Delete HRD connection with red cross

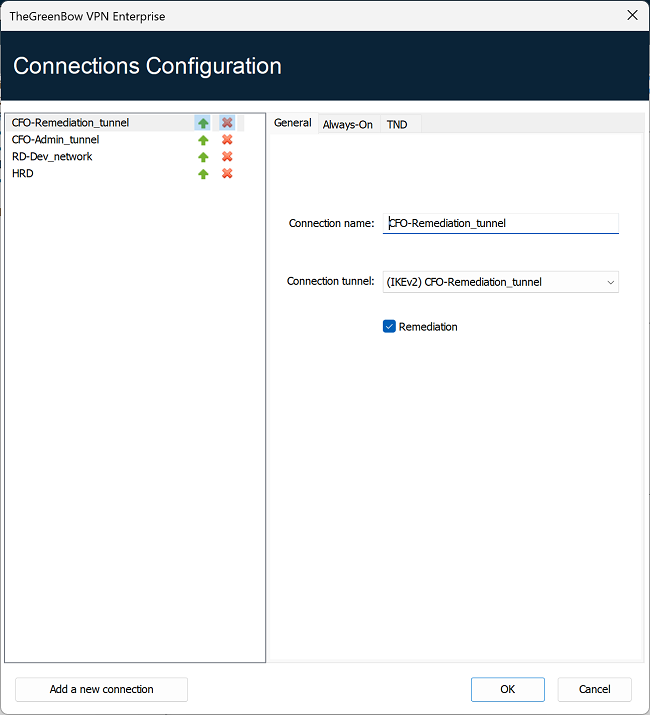point(227,173)
